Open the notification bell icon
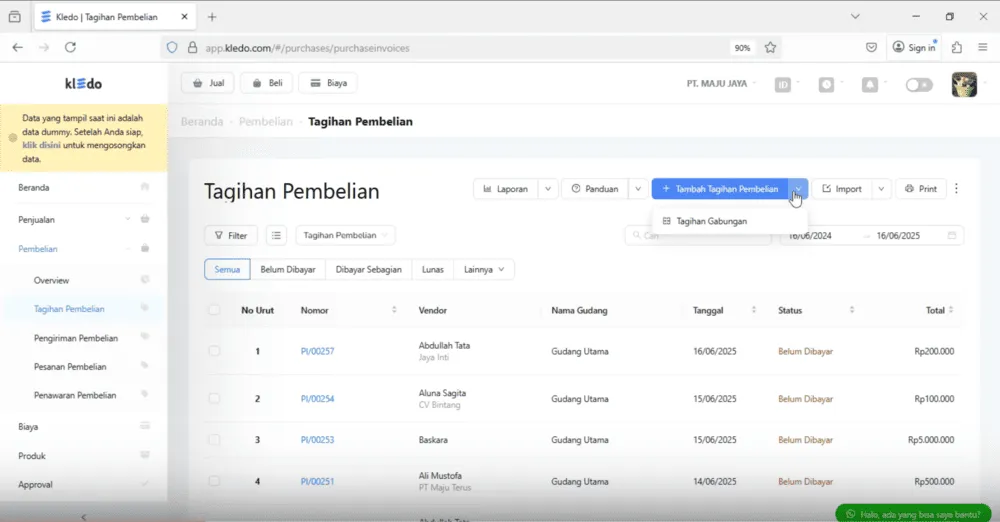 869,84
